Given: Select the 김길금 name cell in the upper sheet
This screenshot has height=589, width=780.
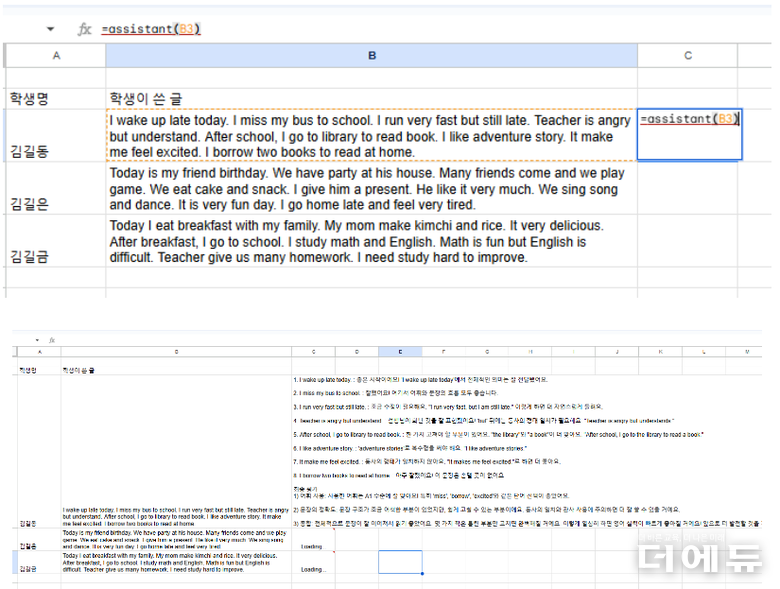Looking at the screenshot, I should (56, 241).
